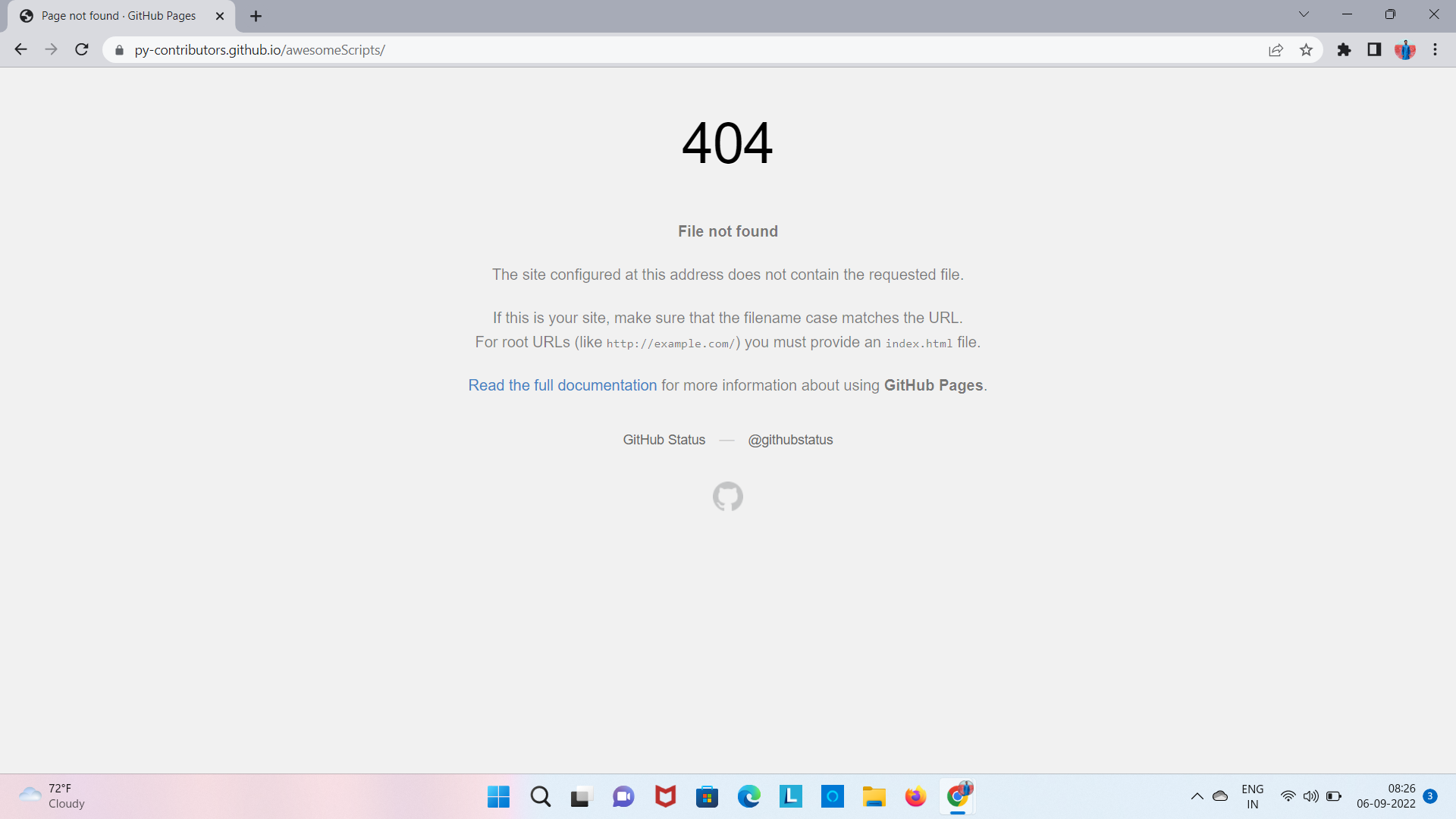
Task: Click the GitHub Octocat logo
Action: (727, 497)
